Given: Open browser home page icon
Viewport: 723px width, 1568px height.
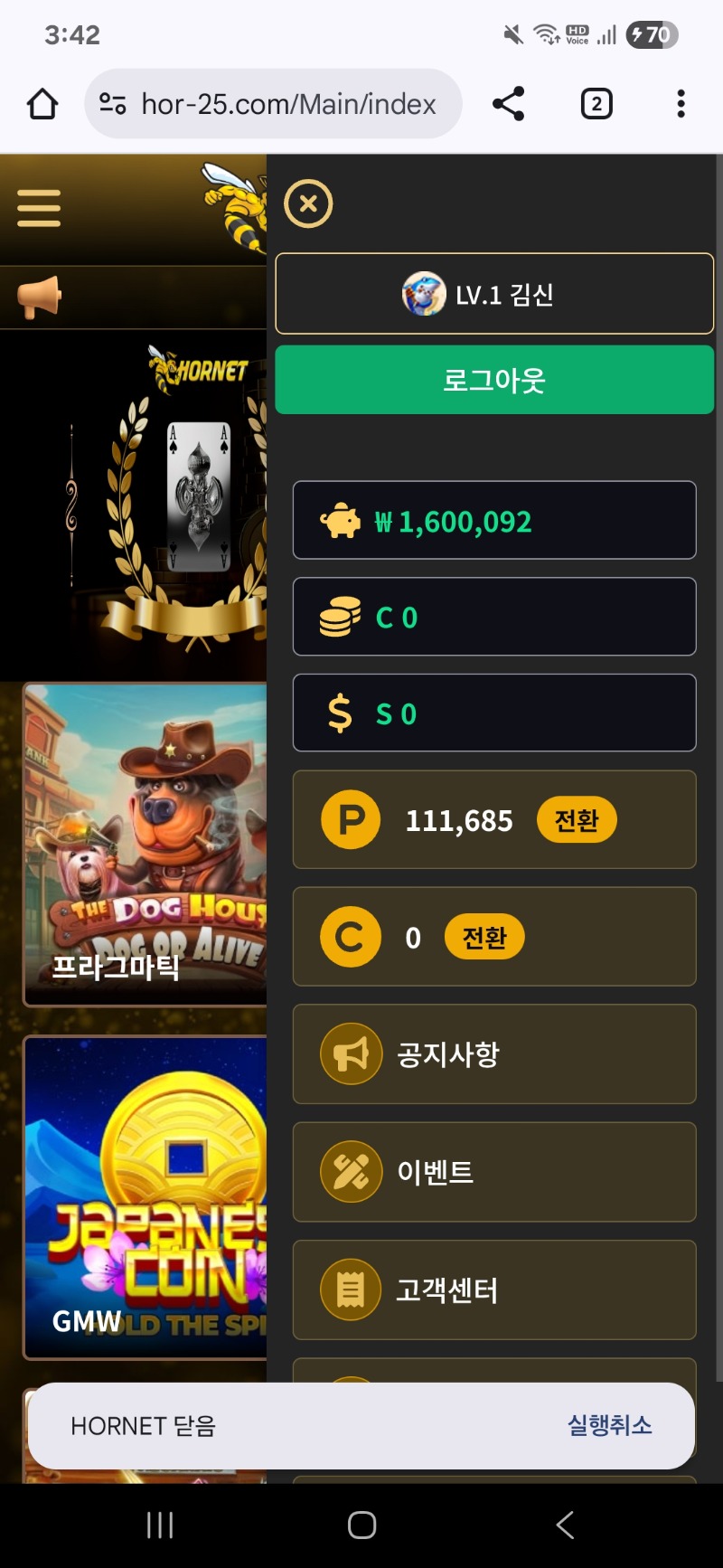Looking at the screenshot, I should click(42, 104).
